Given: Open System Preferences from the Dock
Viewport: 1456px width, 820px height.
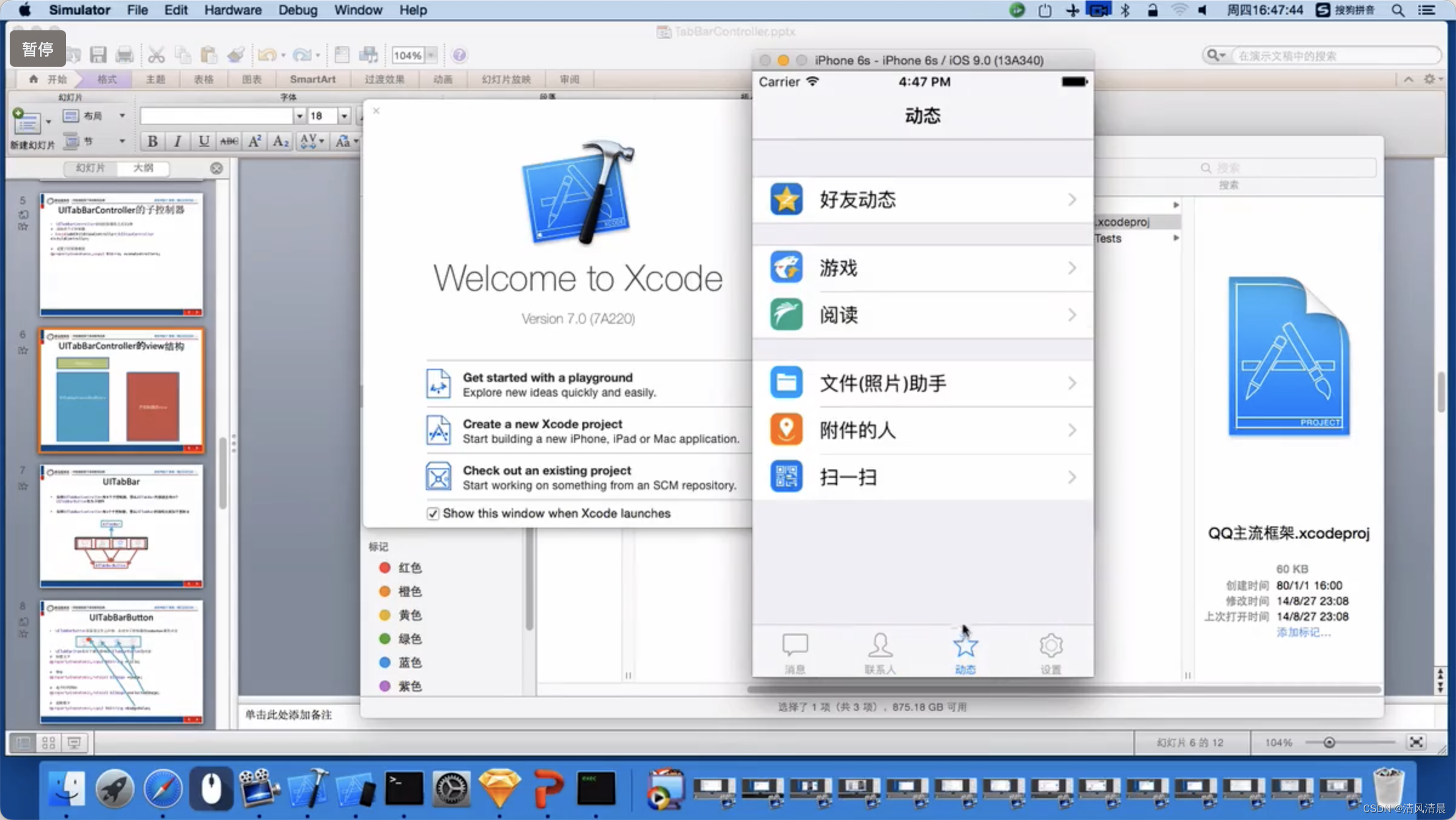Looking at the screenshot, I should (451, 788).
